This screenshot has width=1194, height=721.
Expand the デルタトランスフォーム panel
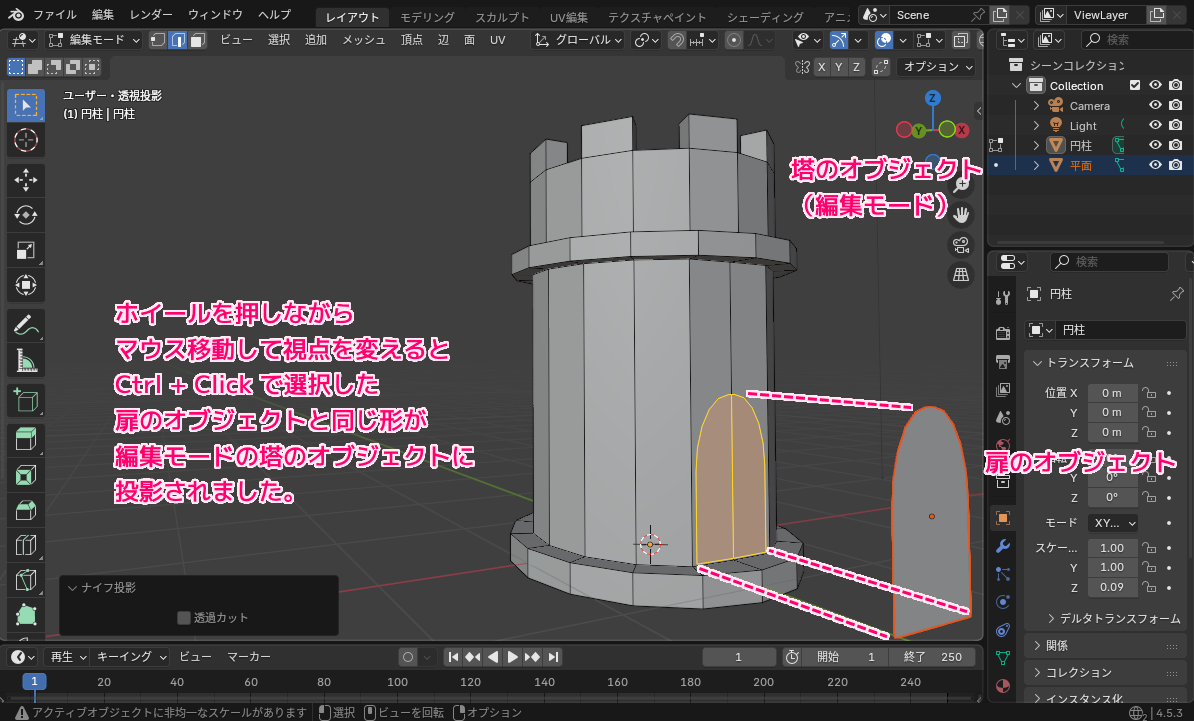pyautogui.click(x=1113, y=619)
